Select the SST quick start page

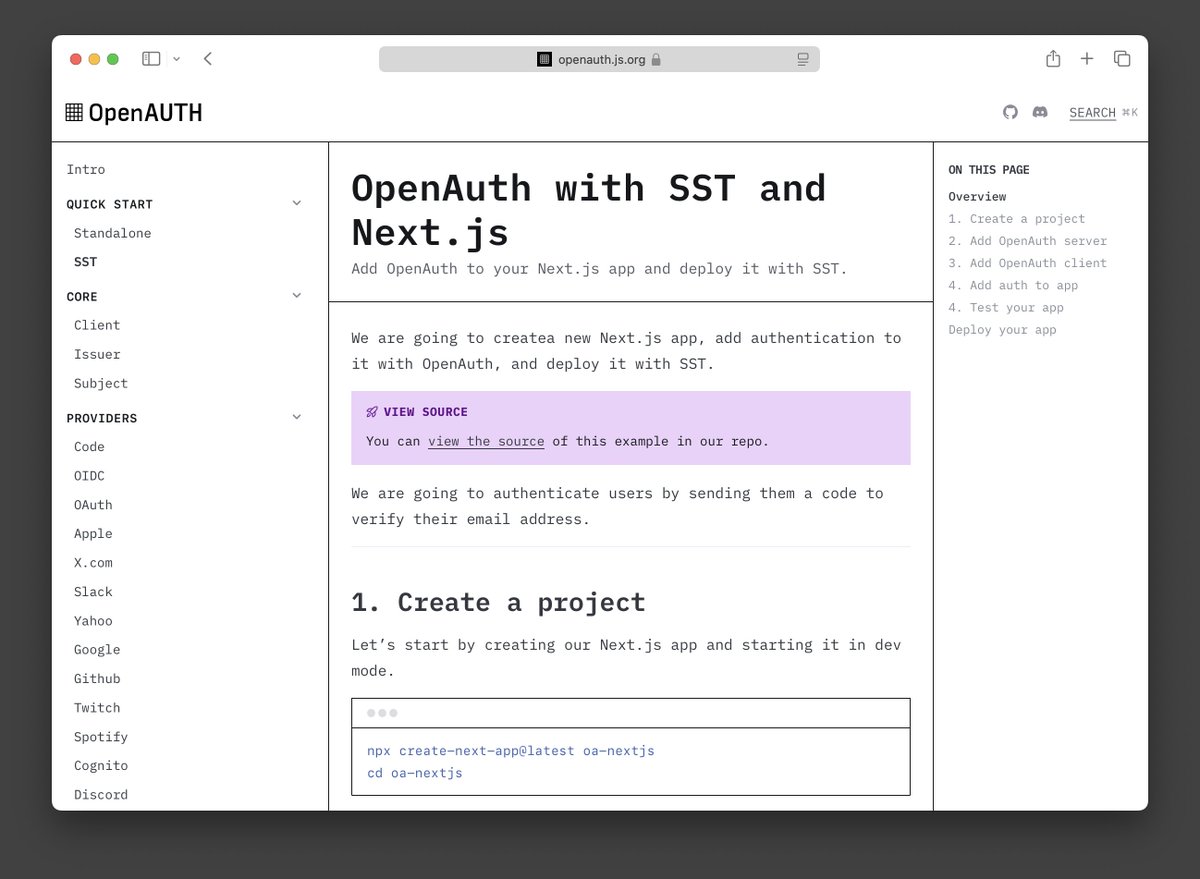tap(86, 262)
